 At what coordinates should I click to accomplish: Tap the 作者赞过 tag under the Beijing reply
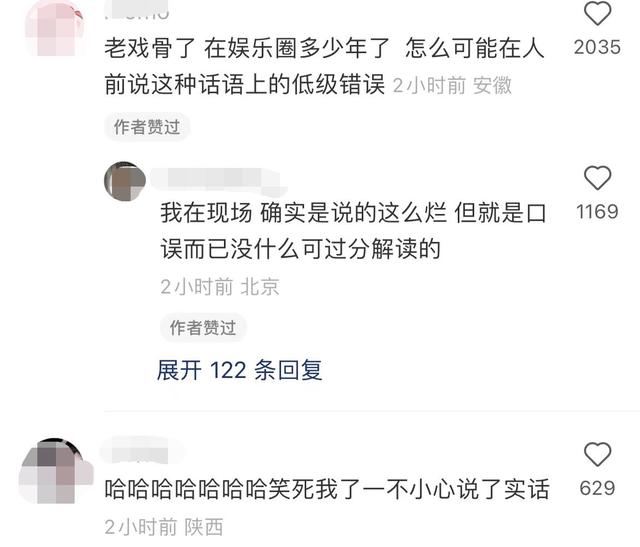(x=203, y=327)
